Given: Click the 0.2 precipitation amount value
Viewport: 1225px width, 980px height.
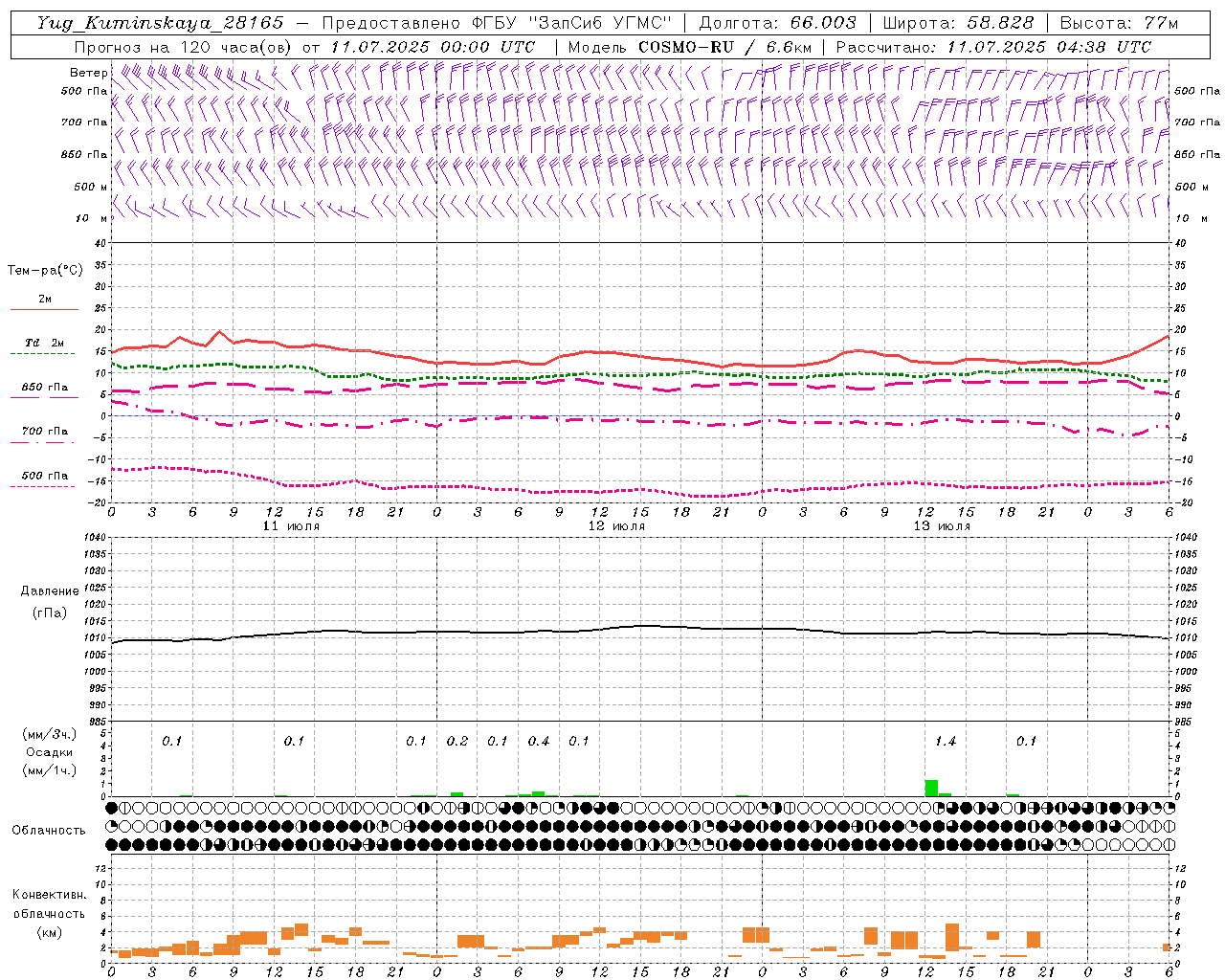Looking at the screenshot, I should click(457, 742).
